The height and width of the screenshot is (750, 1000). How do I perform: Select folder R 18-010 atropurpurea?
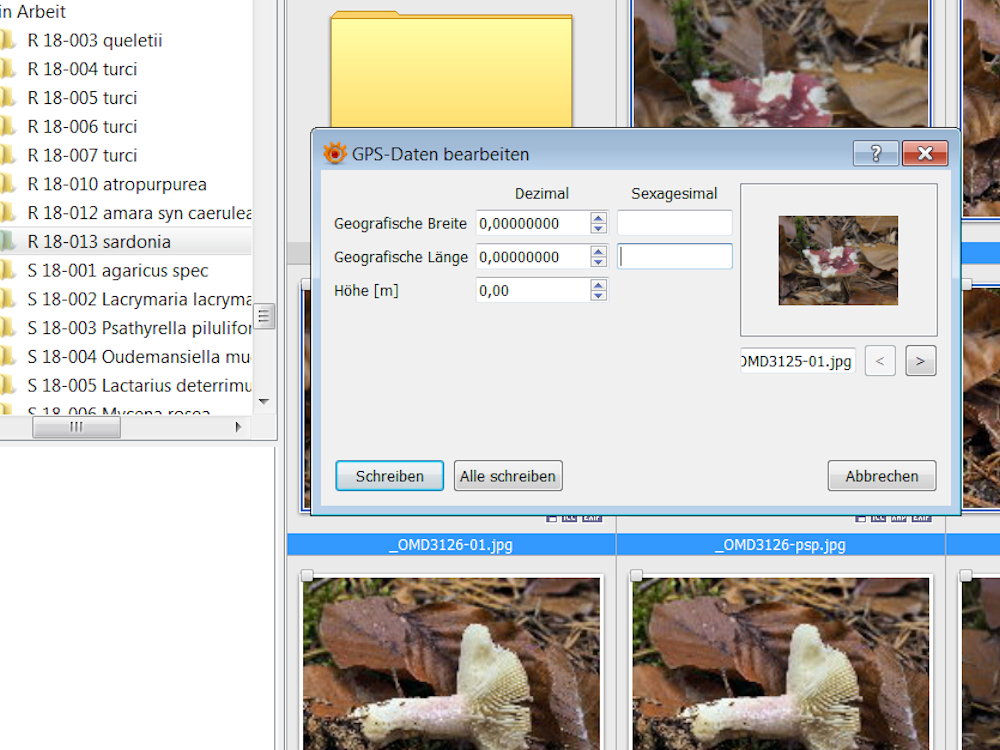pyautogui.click(x=116, y=184)
